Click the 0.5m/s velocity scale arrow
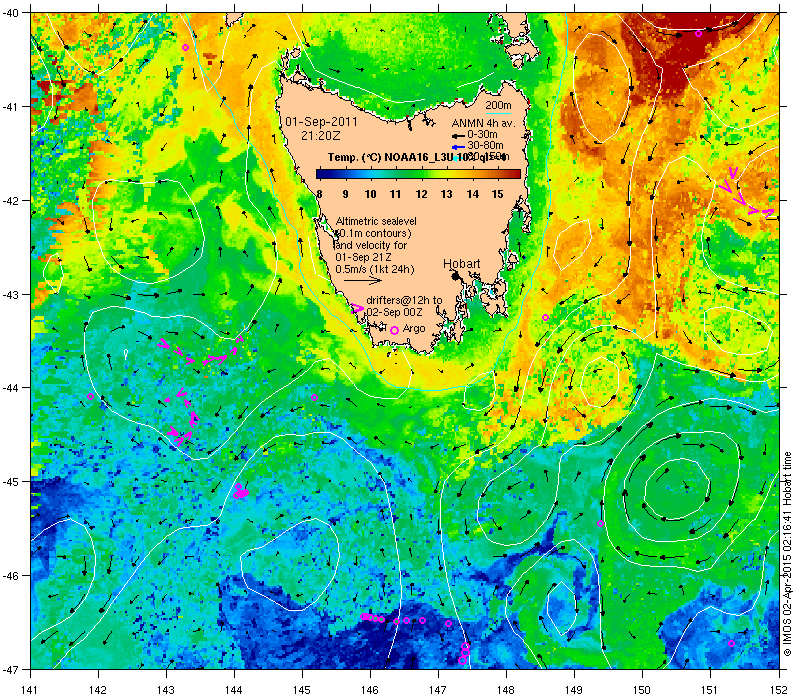Image resolution: width=800 pixels, height=700 pixels. click(x=363, y=280)
